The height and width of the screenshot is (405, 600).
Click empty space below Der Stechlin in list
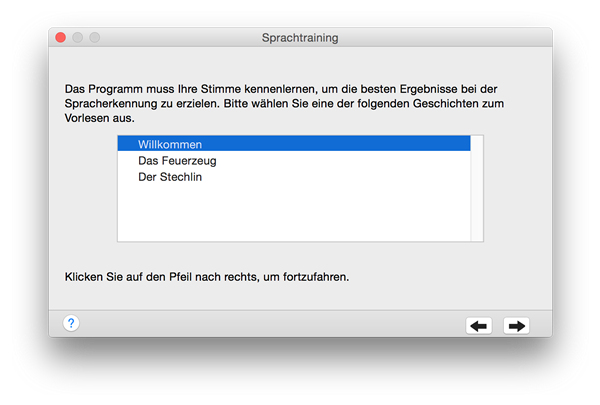(294, 212)
